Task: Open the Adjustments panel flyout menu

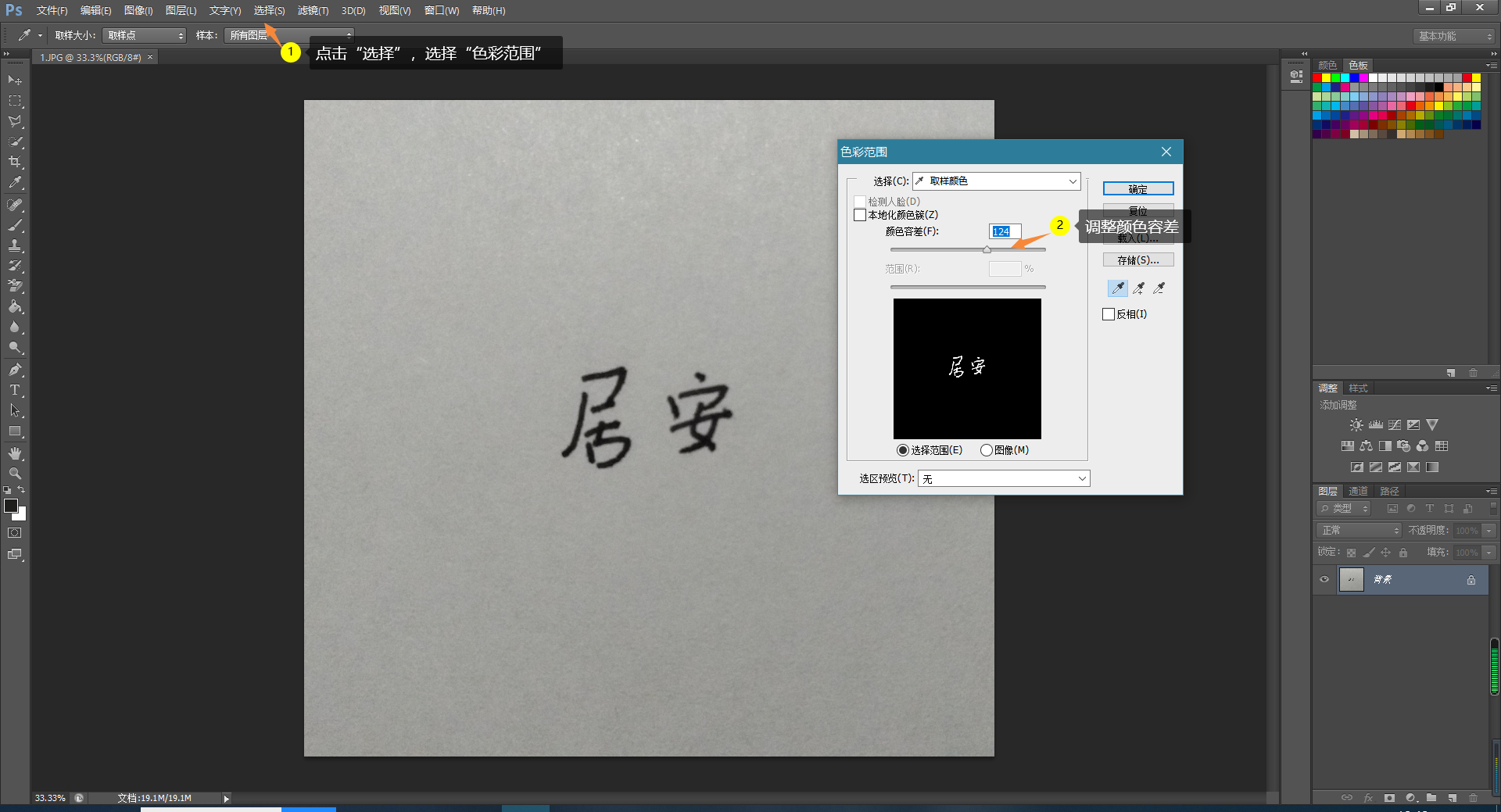Action: (x=1491, y=388)
